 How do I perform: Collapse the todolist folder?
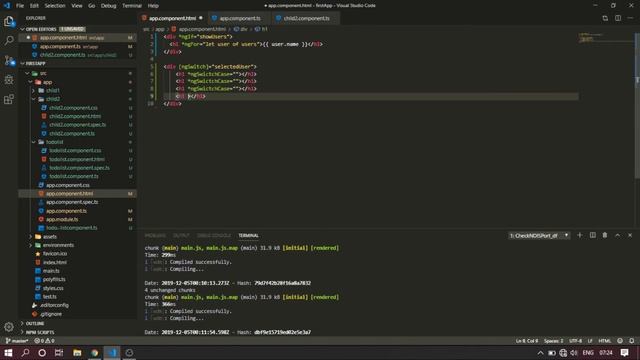point(33,142)
